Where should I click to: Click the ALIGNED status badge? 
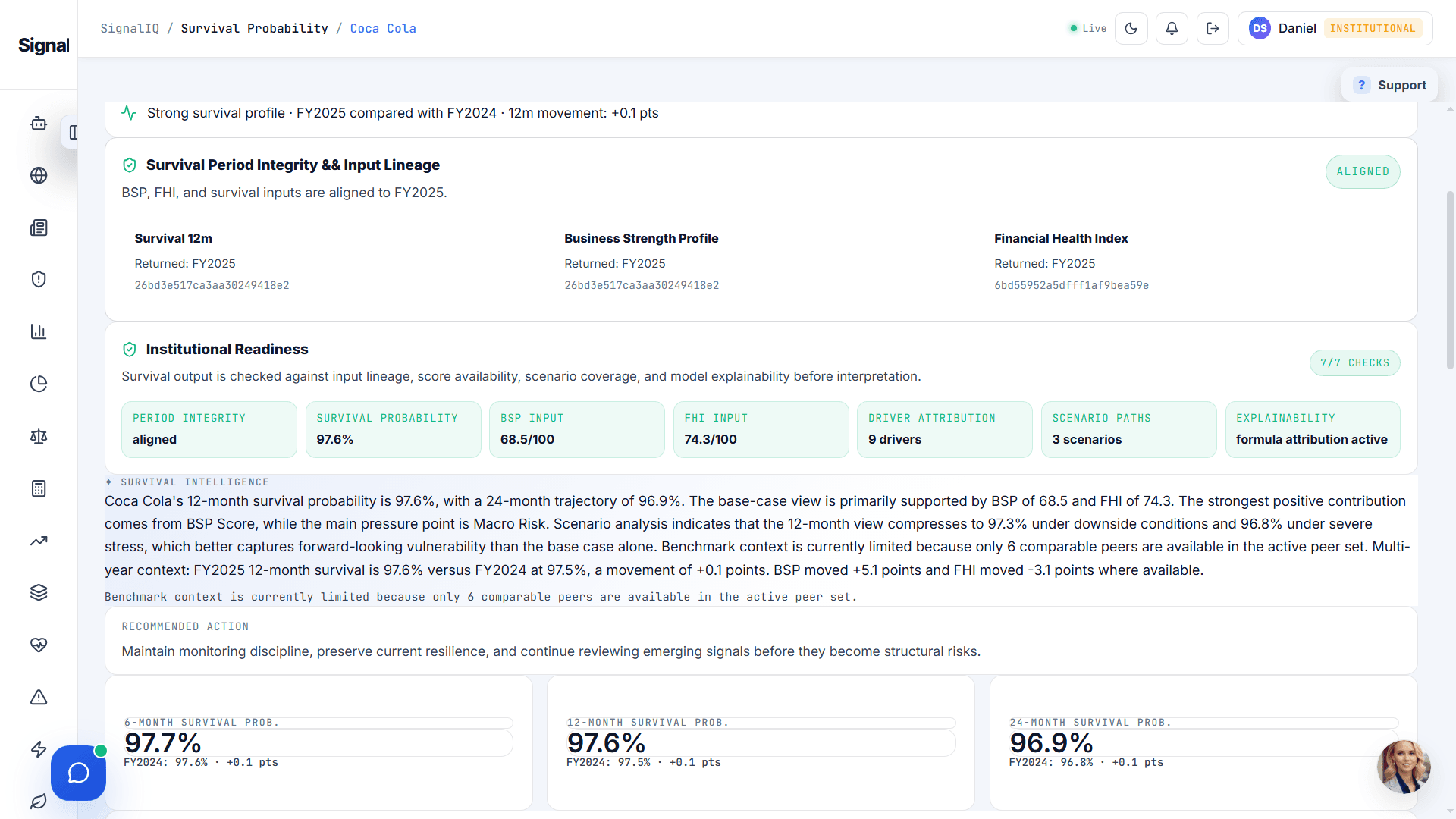tap(1363, 171)
